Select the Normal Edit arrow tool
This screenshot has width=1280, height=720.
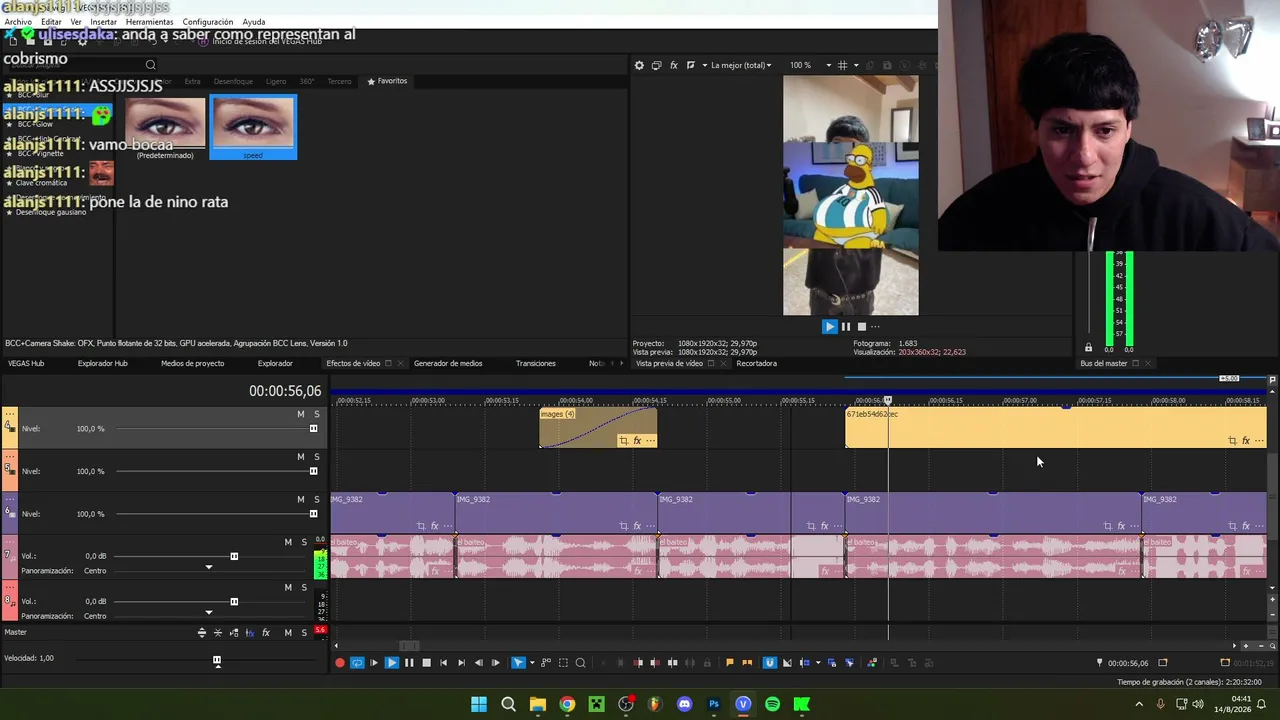coord(518,662)
